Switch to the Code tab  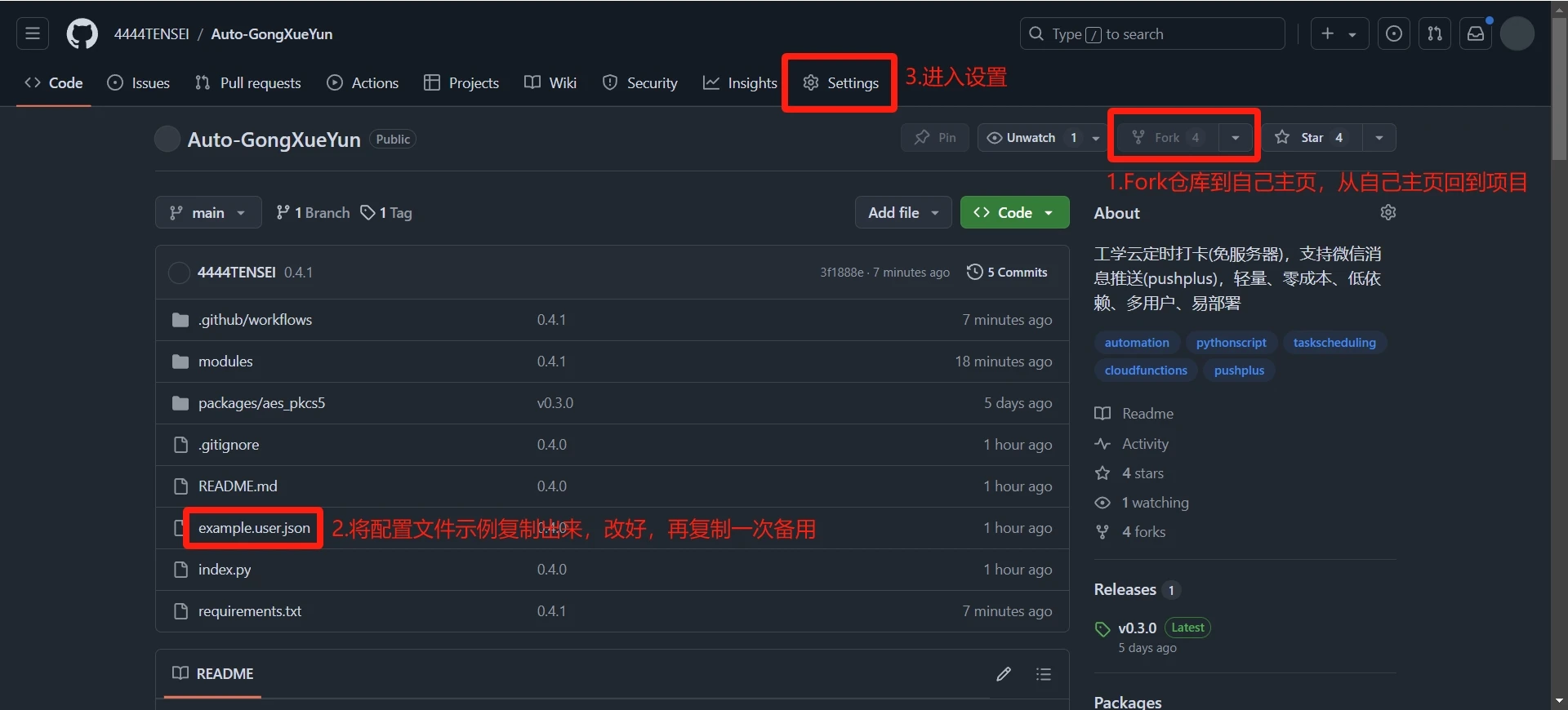point(54,83)
